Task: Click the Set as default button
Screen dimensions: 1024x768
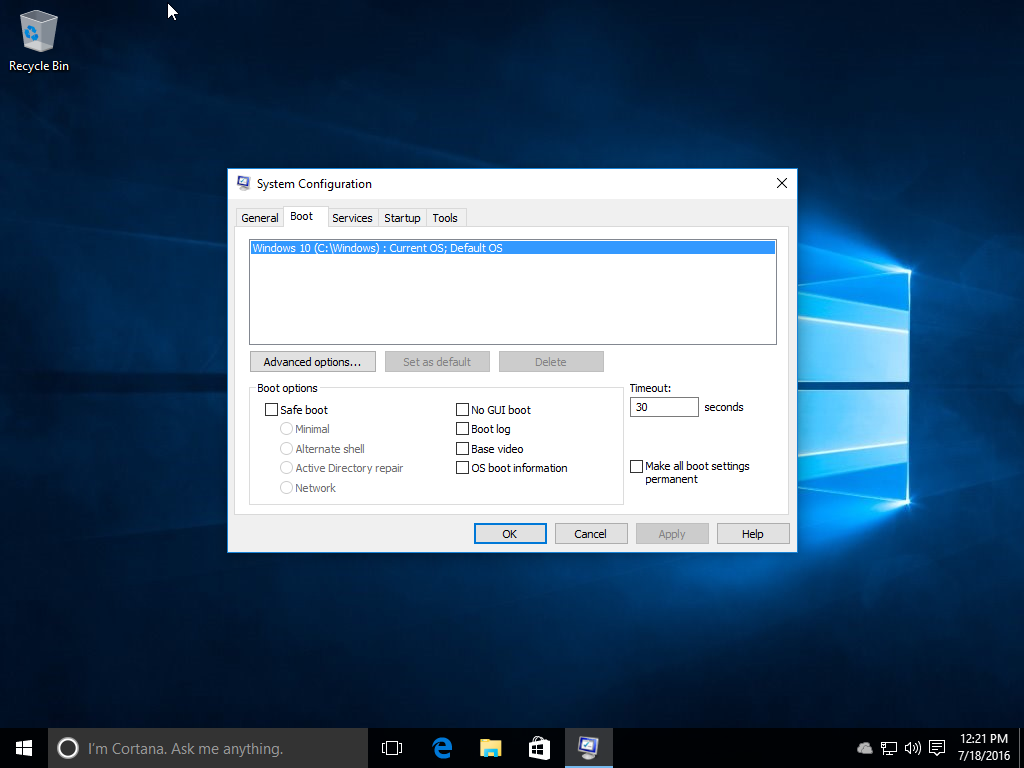Action: [437, 362]
